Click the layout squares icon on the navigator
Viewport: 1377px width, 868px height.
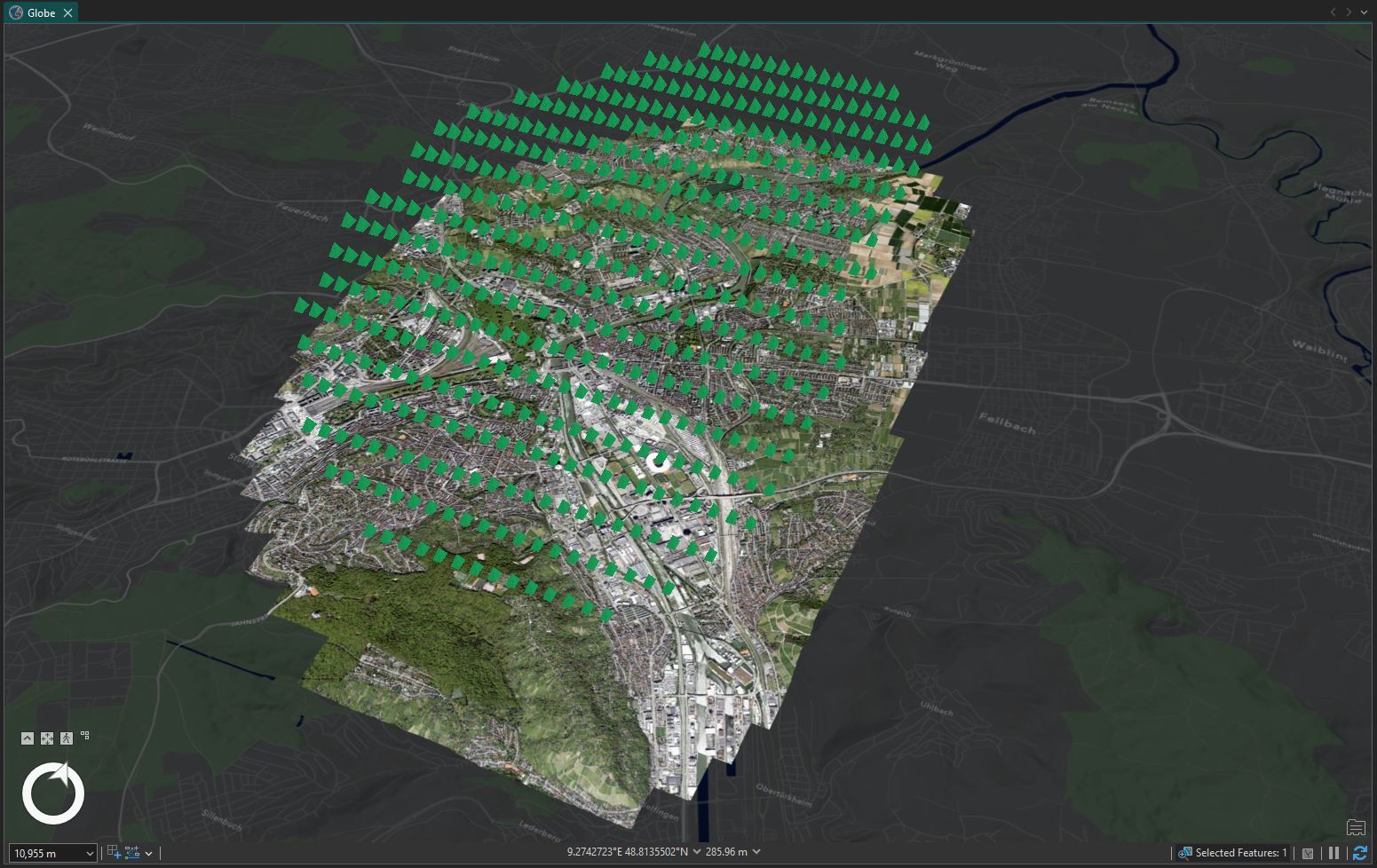85,735
